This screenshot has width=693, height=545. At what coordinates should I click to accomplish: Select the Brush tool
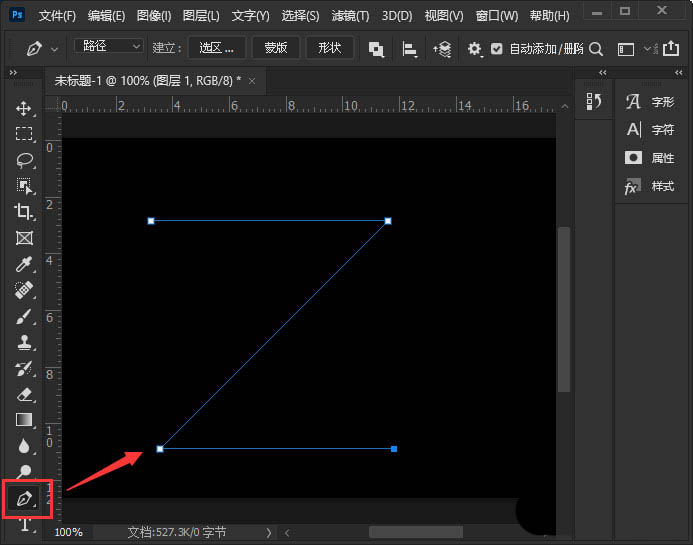pos(24,316)
